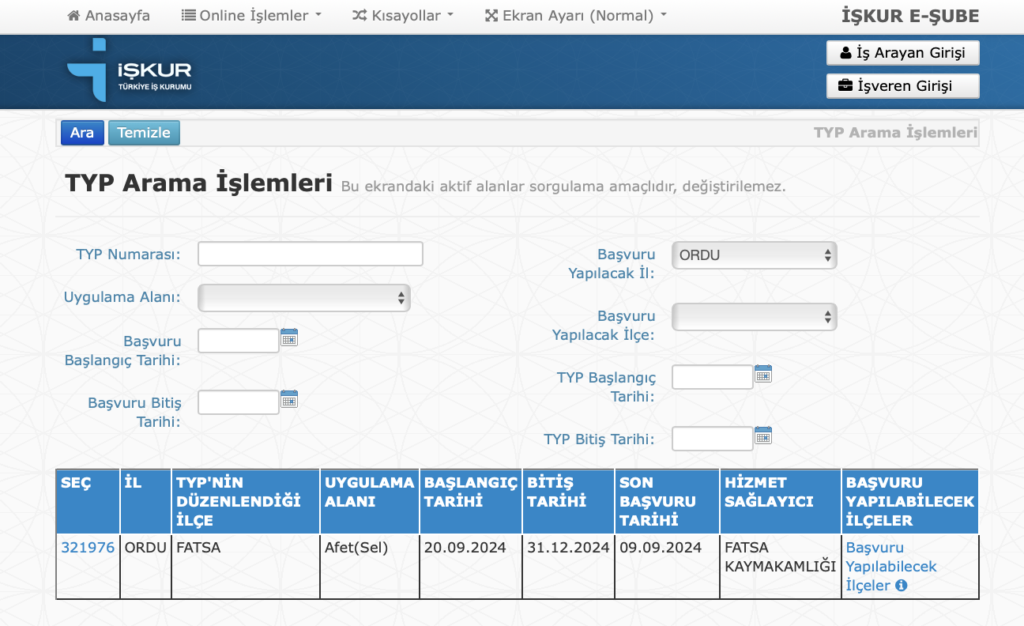Select TYP record link 321976

(88, 548)
